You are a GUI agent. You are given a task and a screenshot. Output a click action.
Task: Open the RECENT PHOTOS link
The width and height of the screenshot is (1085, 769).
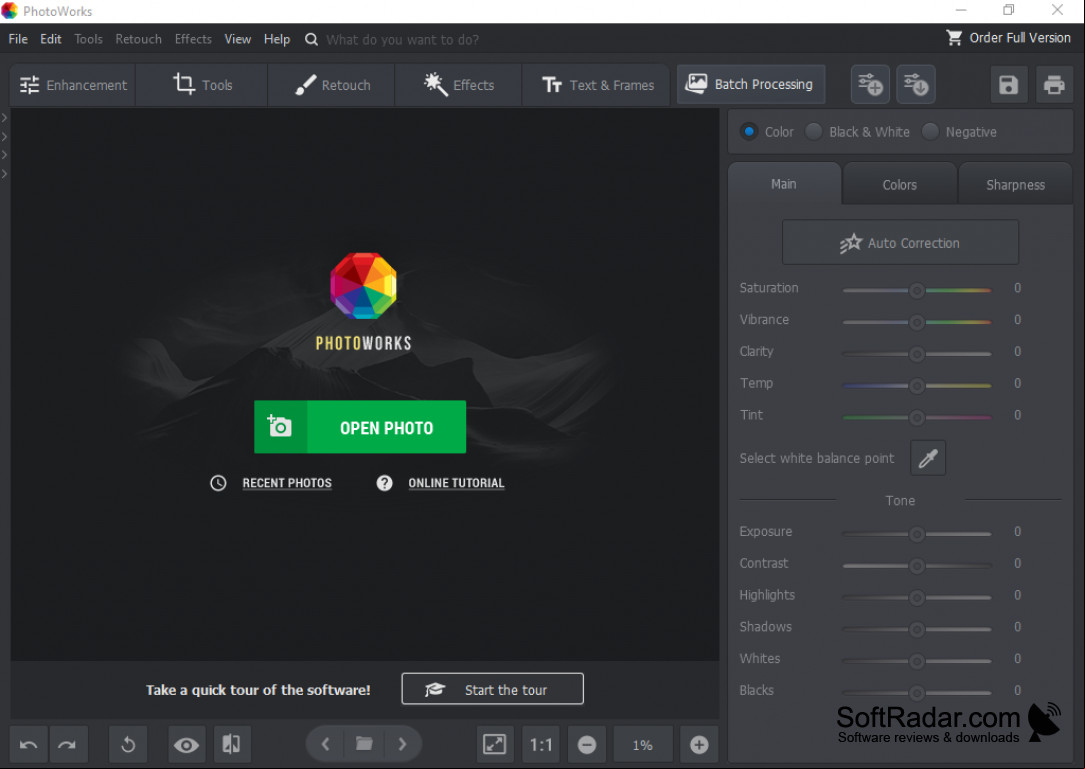point(286,483)
